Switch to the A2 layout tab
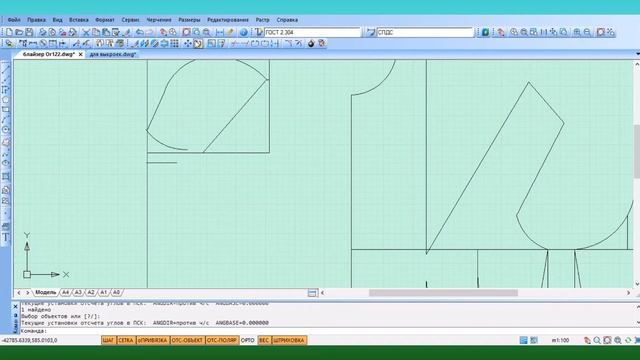 click(x=91, y=292)
